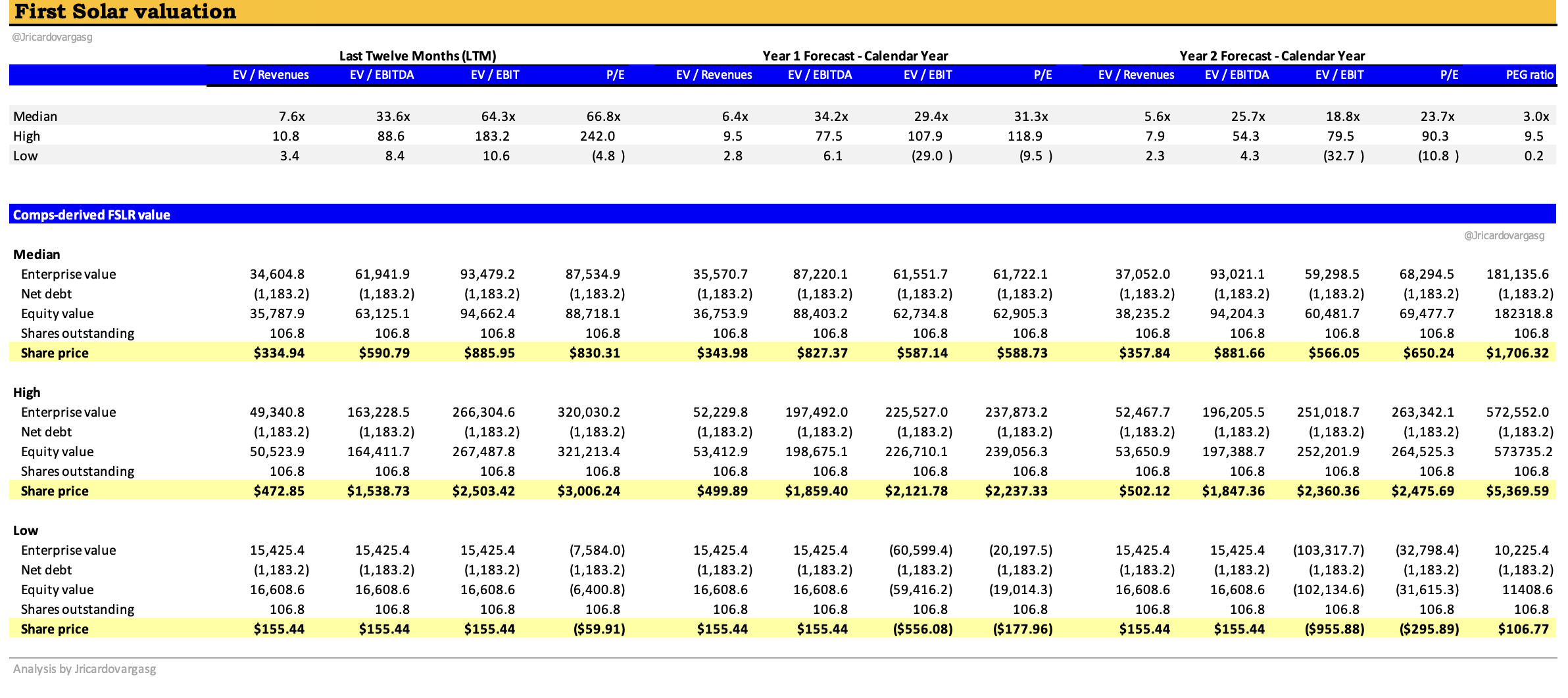Click the low equity value 11408.6
The height and width of the screenshot is (698, 1568).
[1527, 590]
